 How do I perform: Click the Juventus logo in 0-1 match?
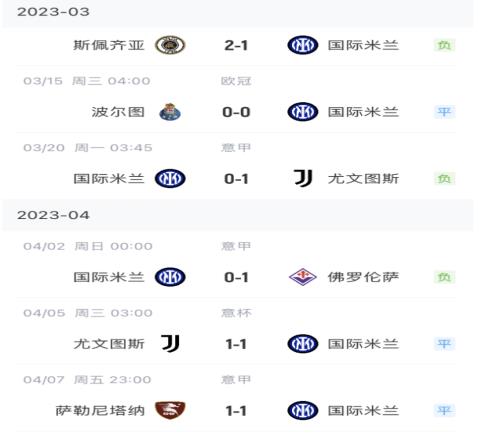[x=303, y=178]
